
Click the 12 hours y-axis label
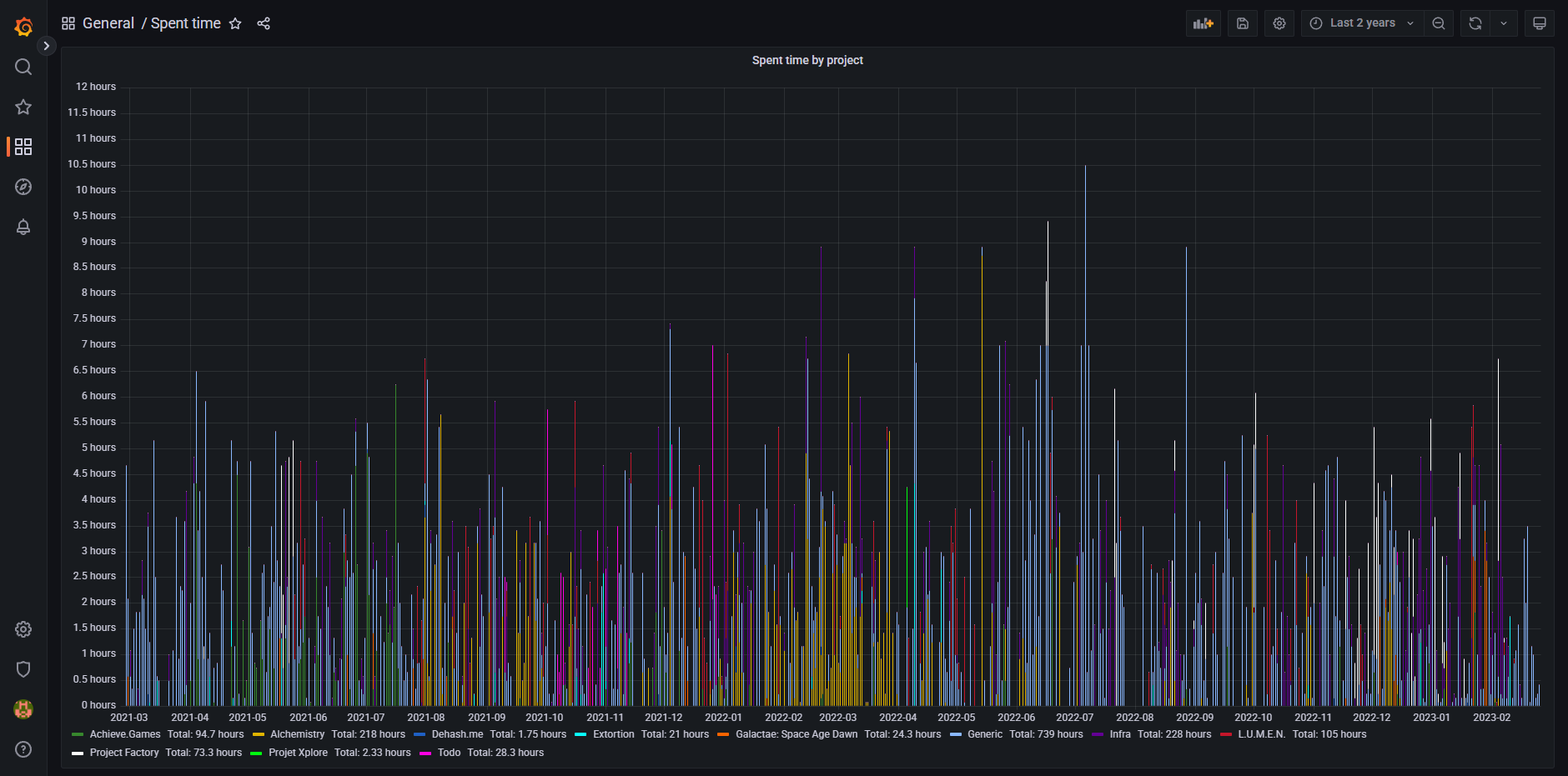pyautogui.click(x=96, y=87)
